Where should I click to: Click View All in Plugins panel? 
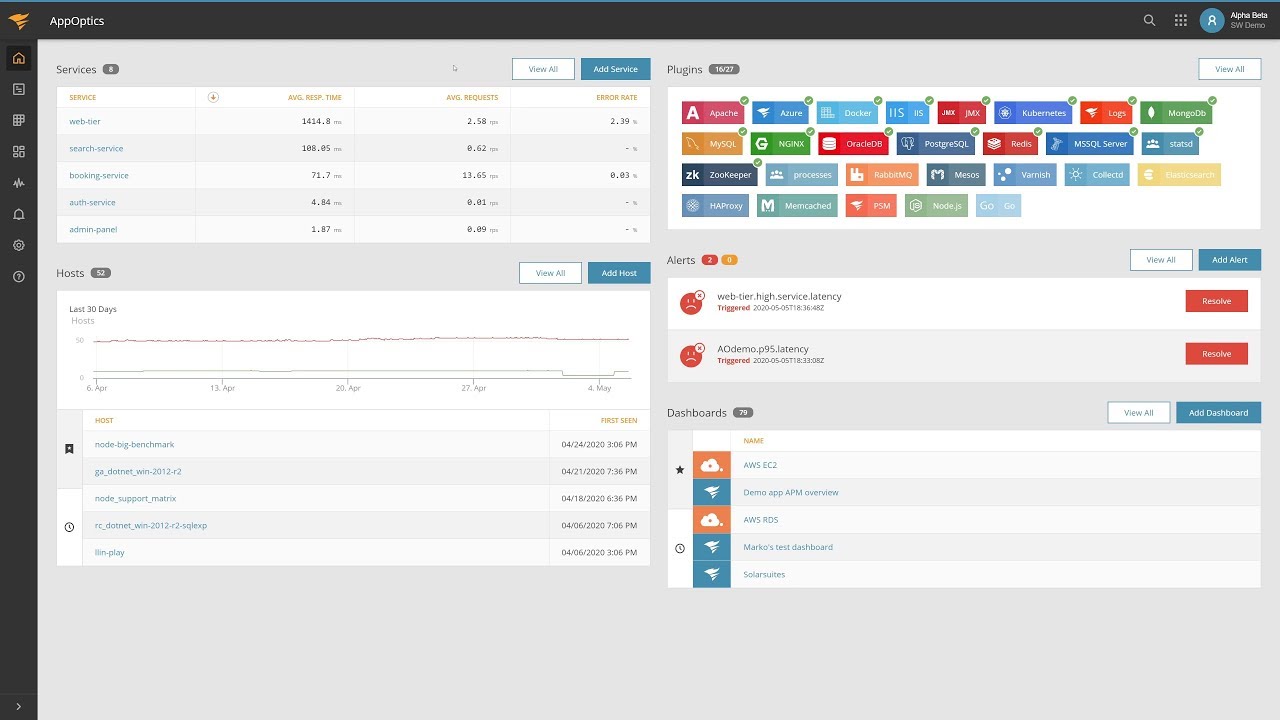[x=1230, y=69]
